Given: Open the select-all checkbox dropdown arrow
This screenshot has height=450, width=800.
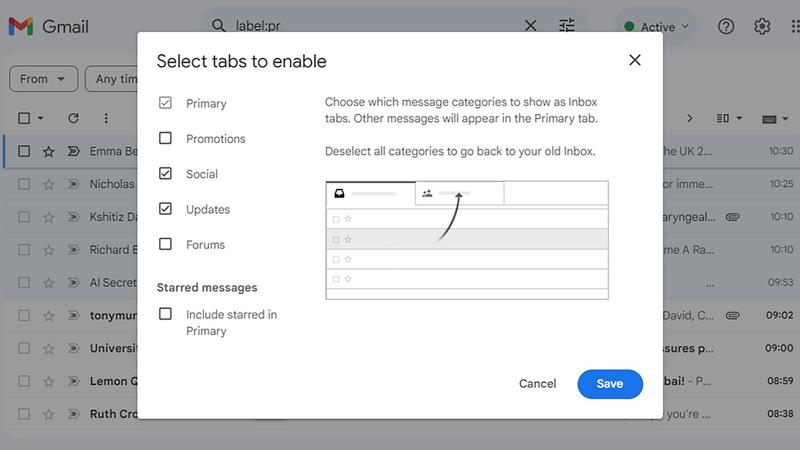Looking at the screenshot, I should (41, 118).
